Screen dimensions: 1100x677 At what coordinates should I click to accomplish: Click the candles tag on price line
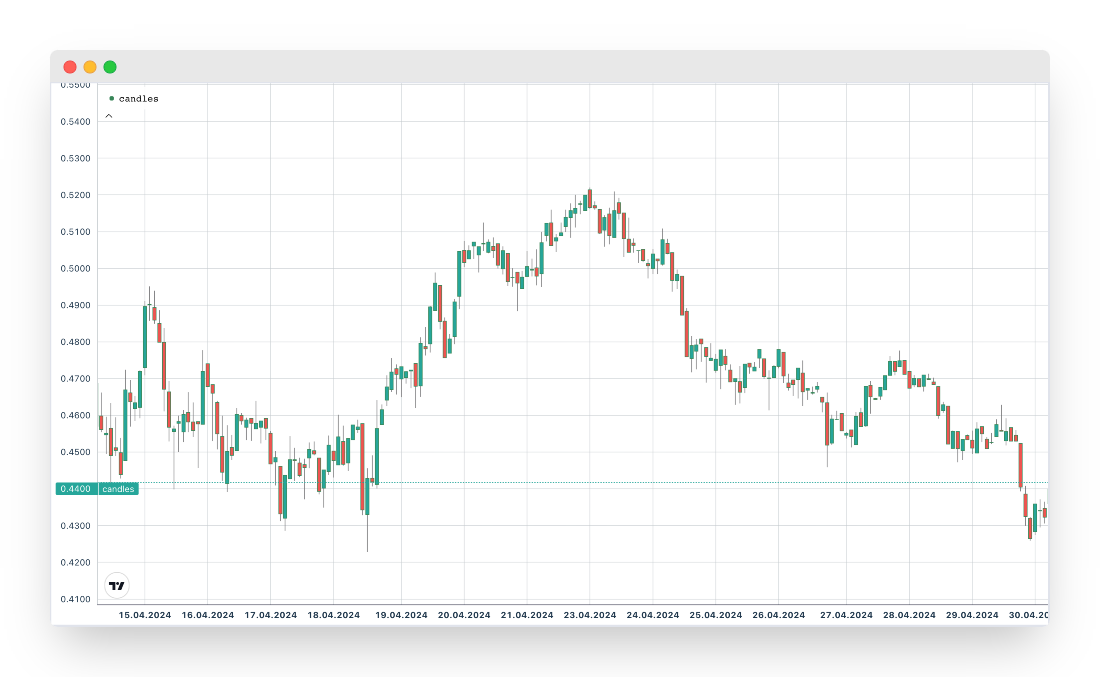[118, 489]
